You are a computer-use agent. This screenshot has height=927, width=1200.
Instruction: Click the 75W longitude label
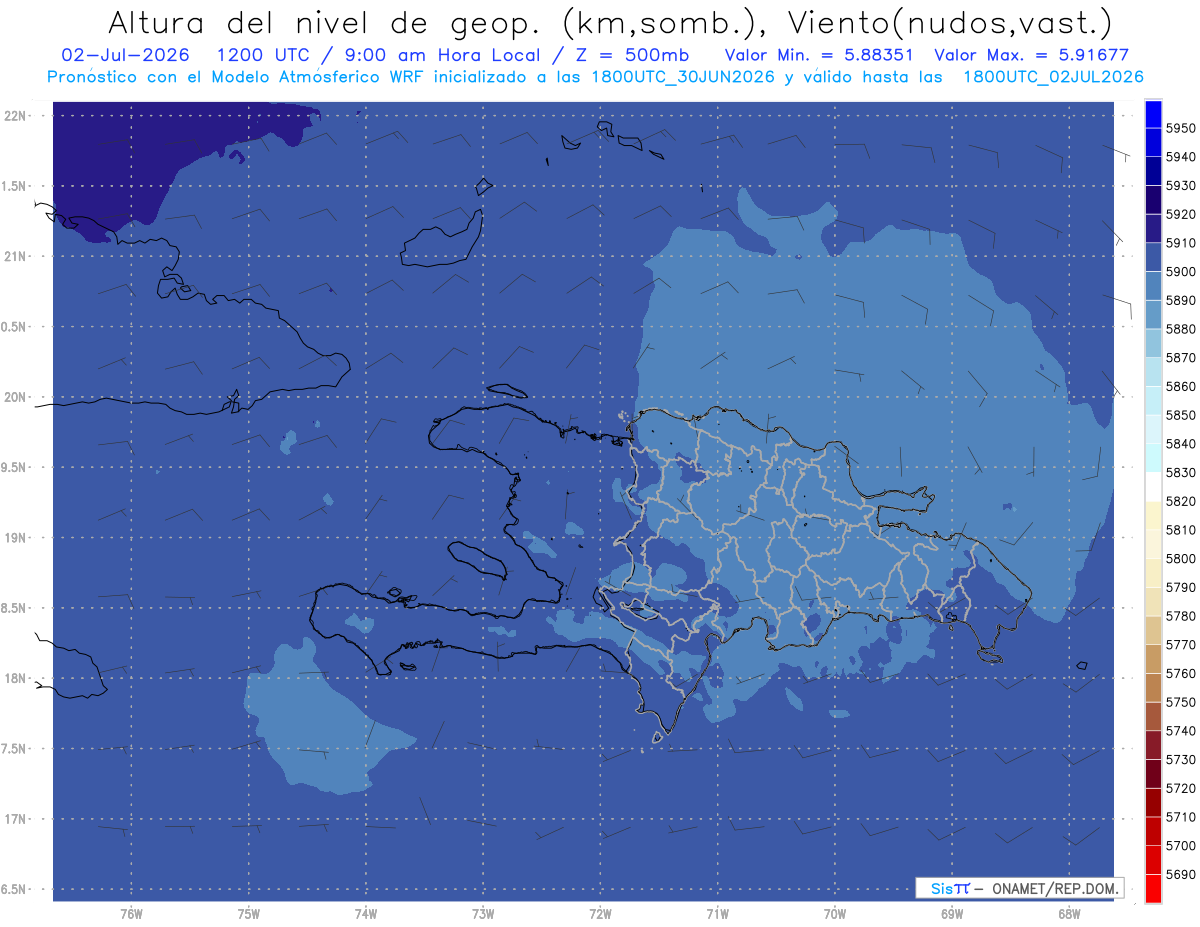click(x=249, y=913)
